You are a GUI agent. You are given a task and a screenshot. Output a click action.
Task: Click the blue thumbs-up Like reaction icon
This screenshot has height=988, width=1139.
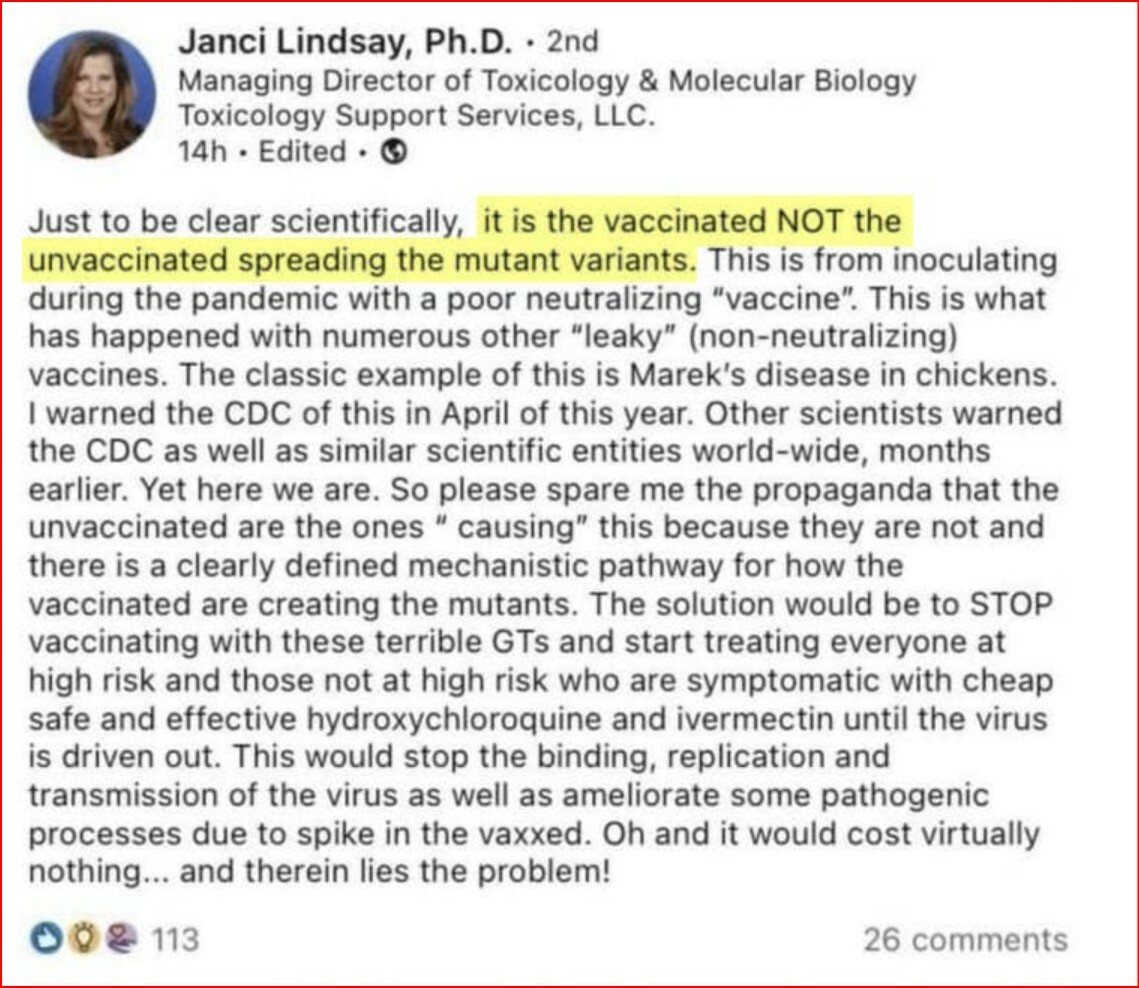coord(47,939)
